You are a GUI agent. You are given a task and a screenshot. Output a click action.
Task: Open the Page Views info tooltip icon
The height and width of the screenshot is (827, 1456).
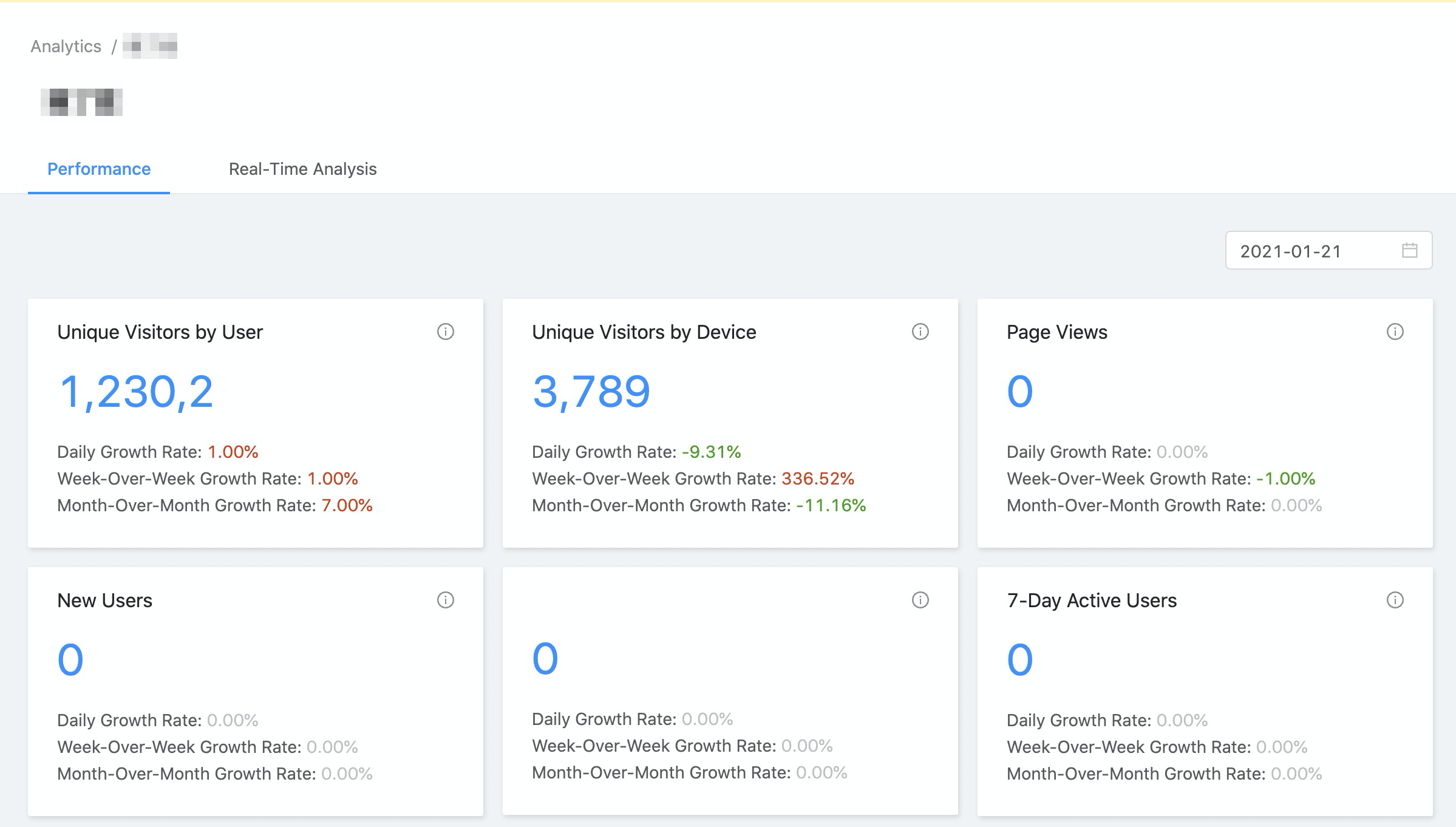point(1395,332)
